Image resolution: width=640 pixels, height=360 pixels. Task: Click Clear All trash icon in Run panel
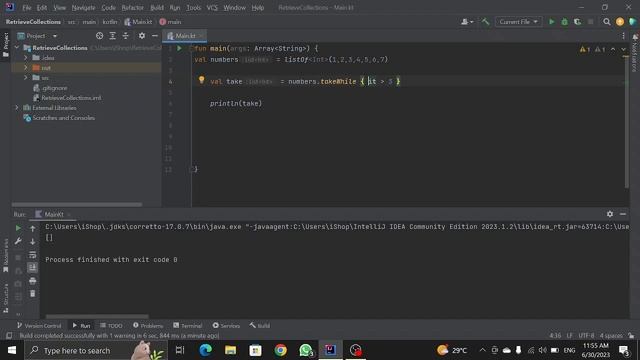pyautogui.click(x=33, y=294)
